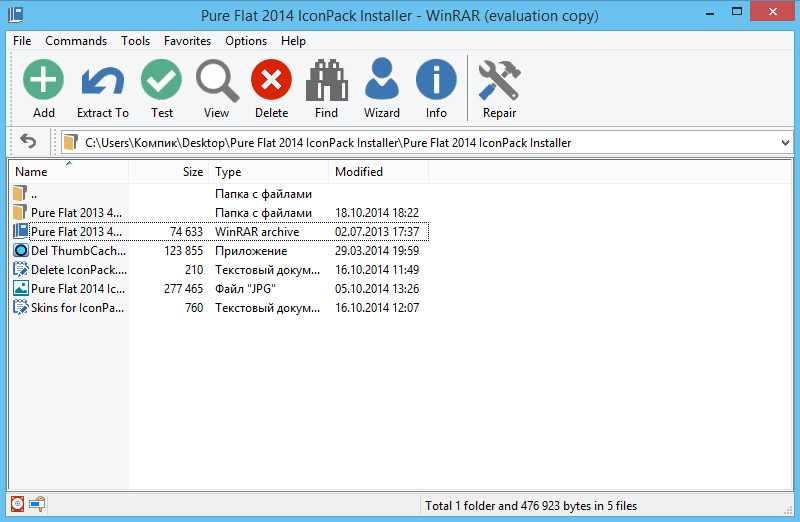Sort by Name column header
The image size is (800, 522).
[x=68, y=172]
